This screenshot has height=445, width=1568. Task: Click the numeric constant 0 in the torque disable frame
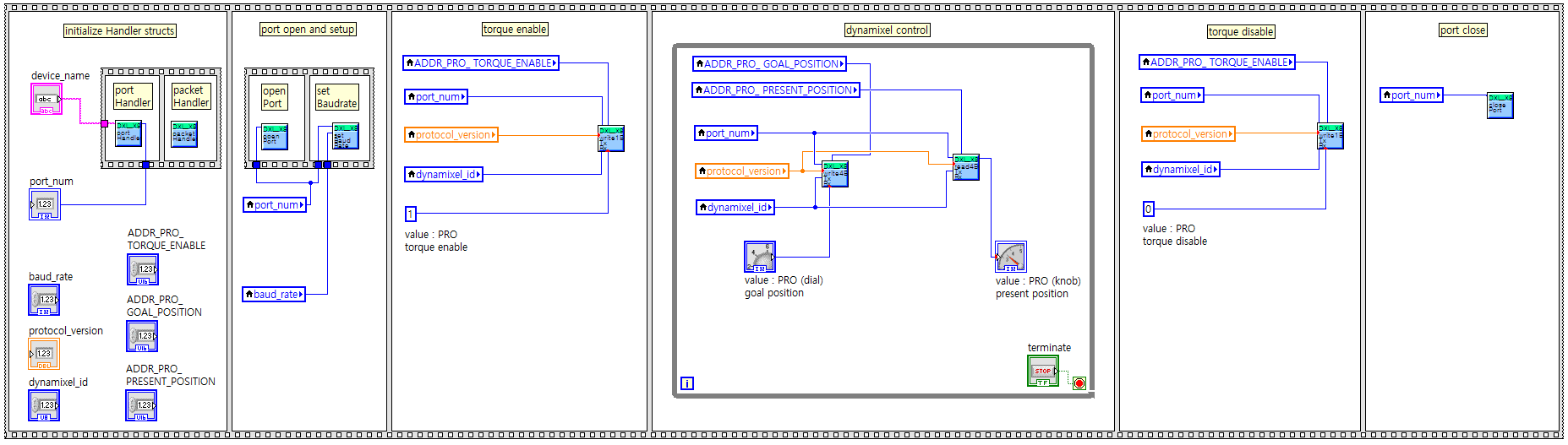coord(1149,209)
